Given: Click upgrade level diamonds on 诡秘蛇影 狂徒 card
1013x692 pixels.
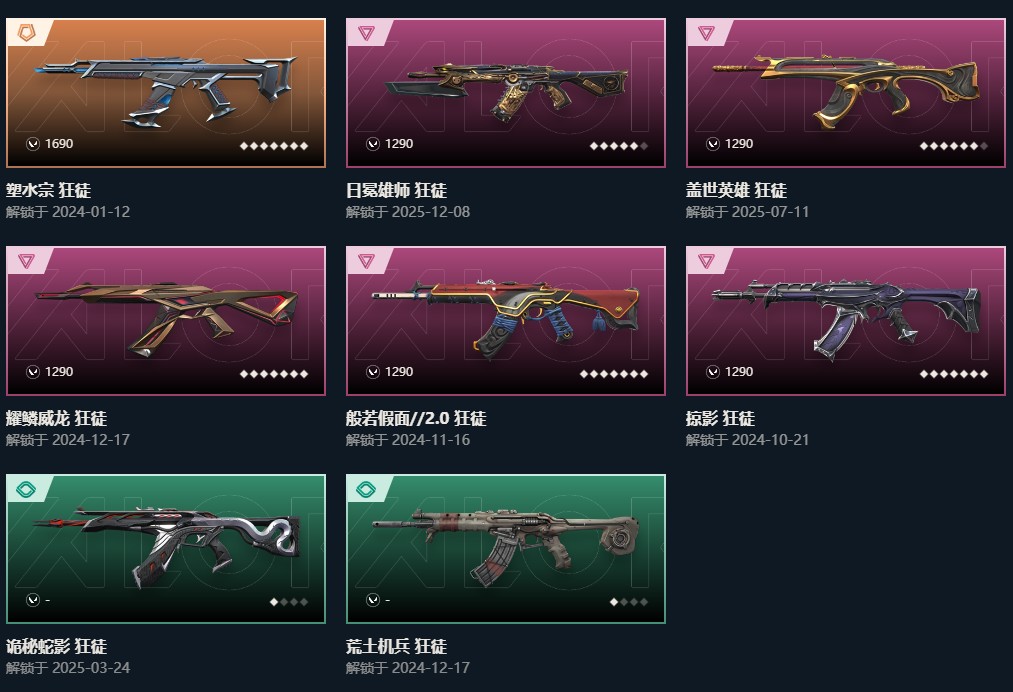Looking at the screenshot, I should point(289,602).
